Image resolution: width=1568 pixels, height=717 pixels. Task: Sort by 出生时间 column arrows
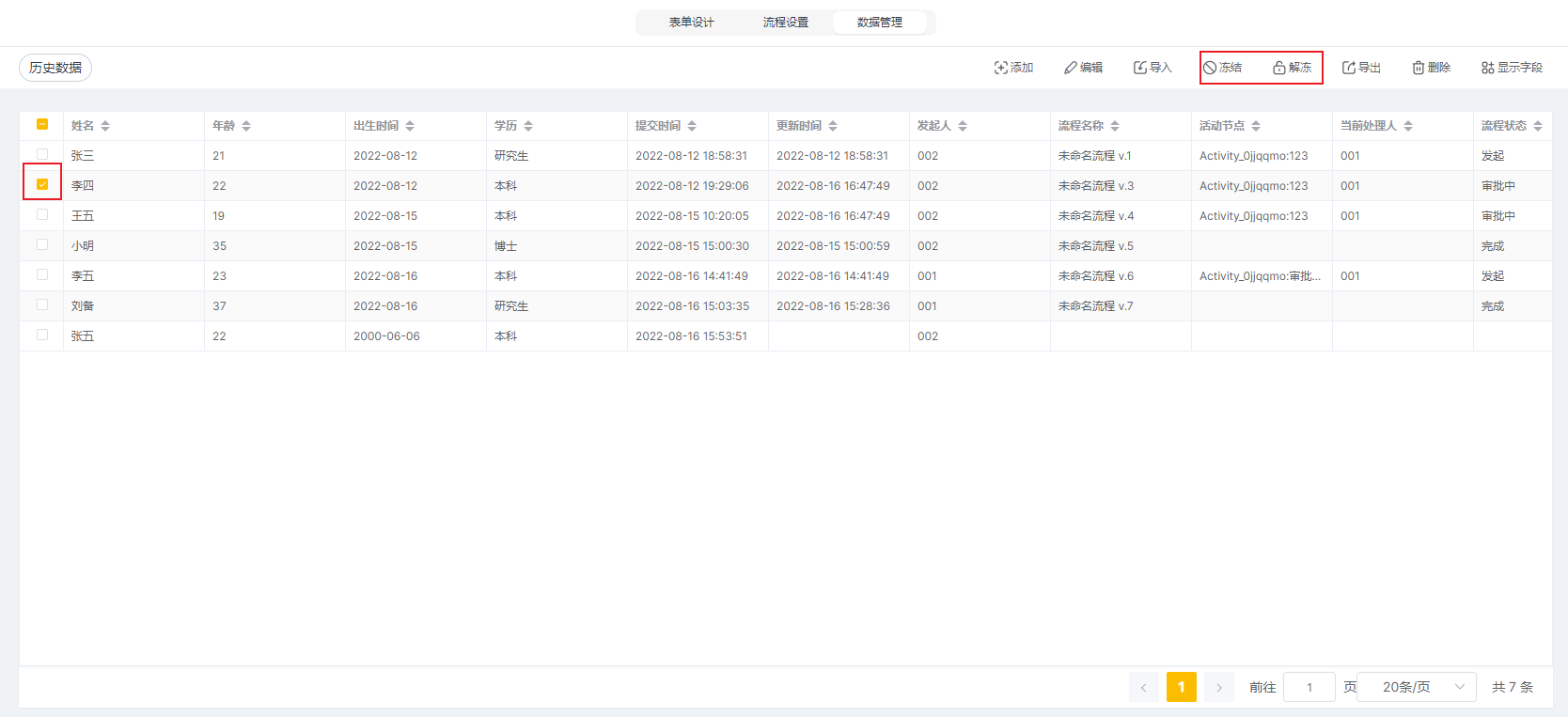pos(410,126)
